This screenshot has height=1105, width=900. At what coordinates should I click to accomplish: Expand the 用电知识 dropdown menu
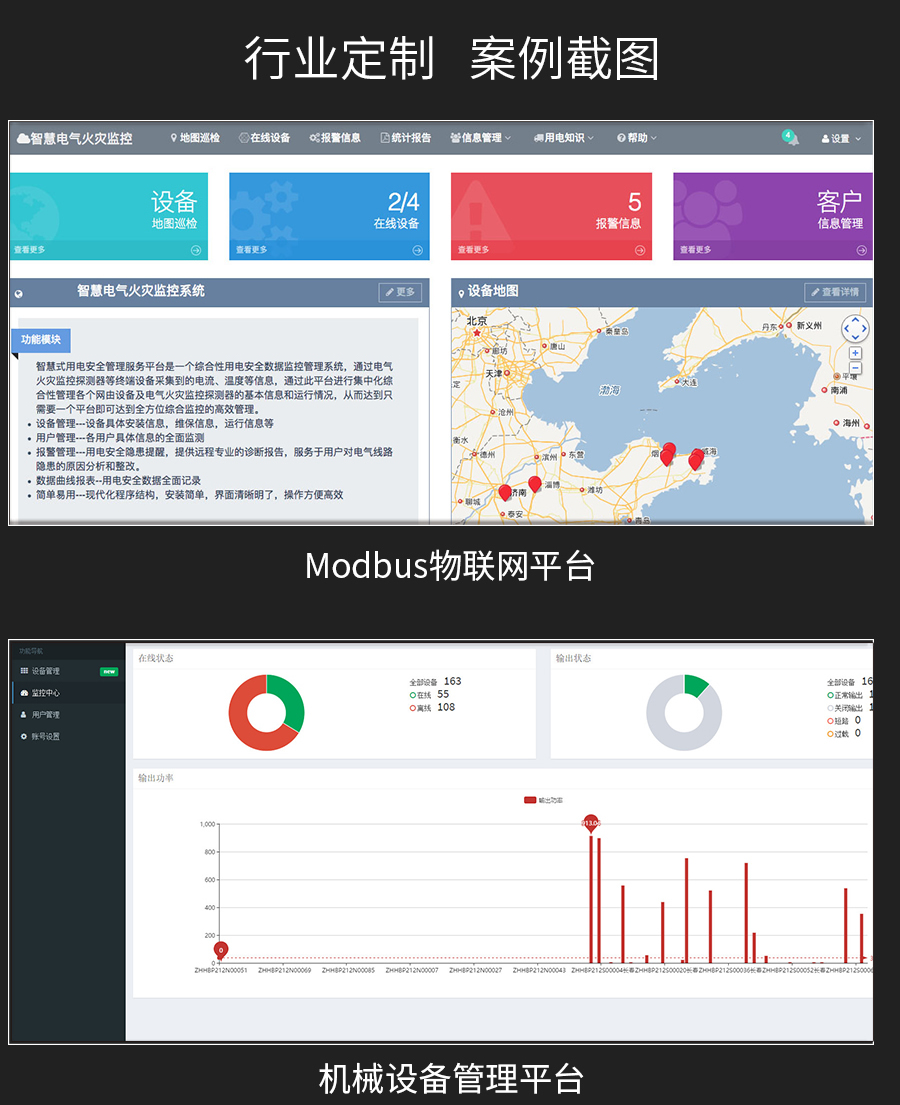(564, 138)
